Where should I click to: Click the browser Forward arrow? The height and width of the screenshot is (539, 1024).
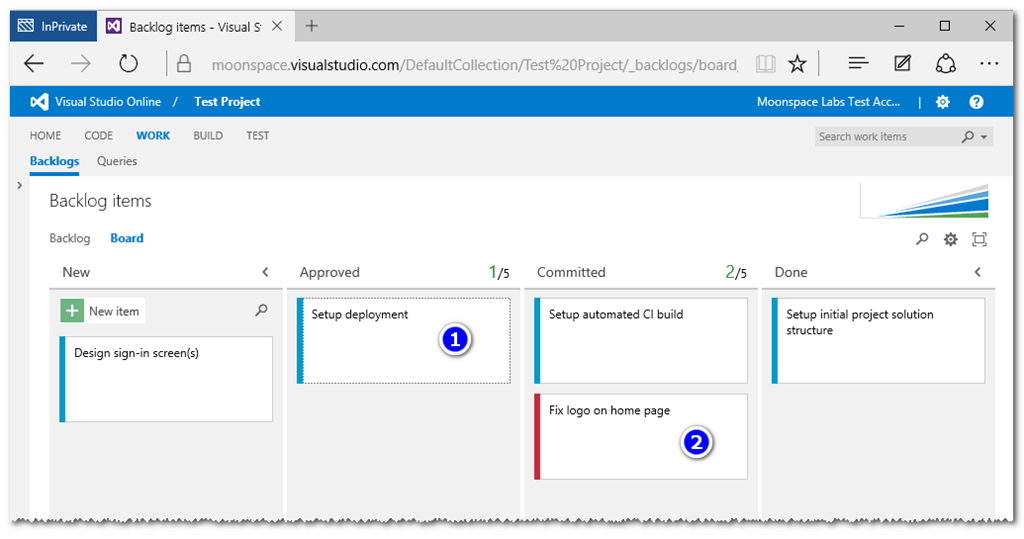[81, 63]
